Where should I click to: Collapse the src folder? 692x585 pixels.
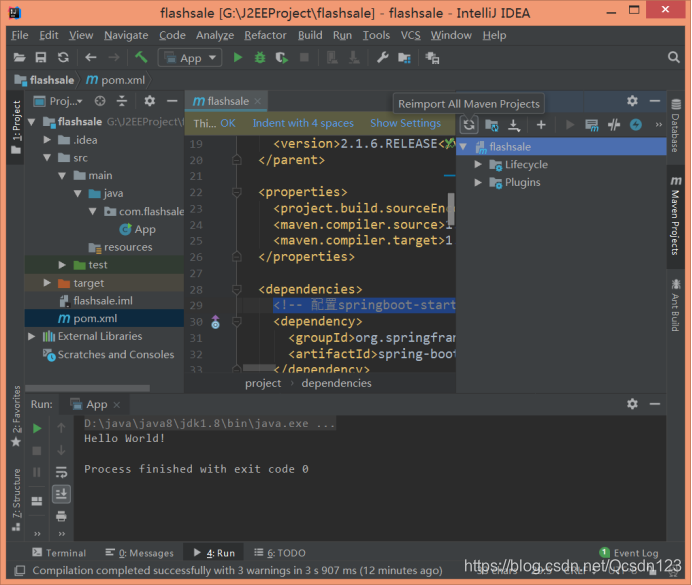(x=47, y=158)
